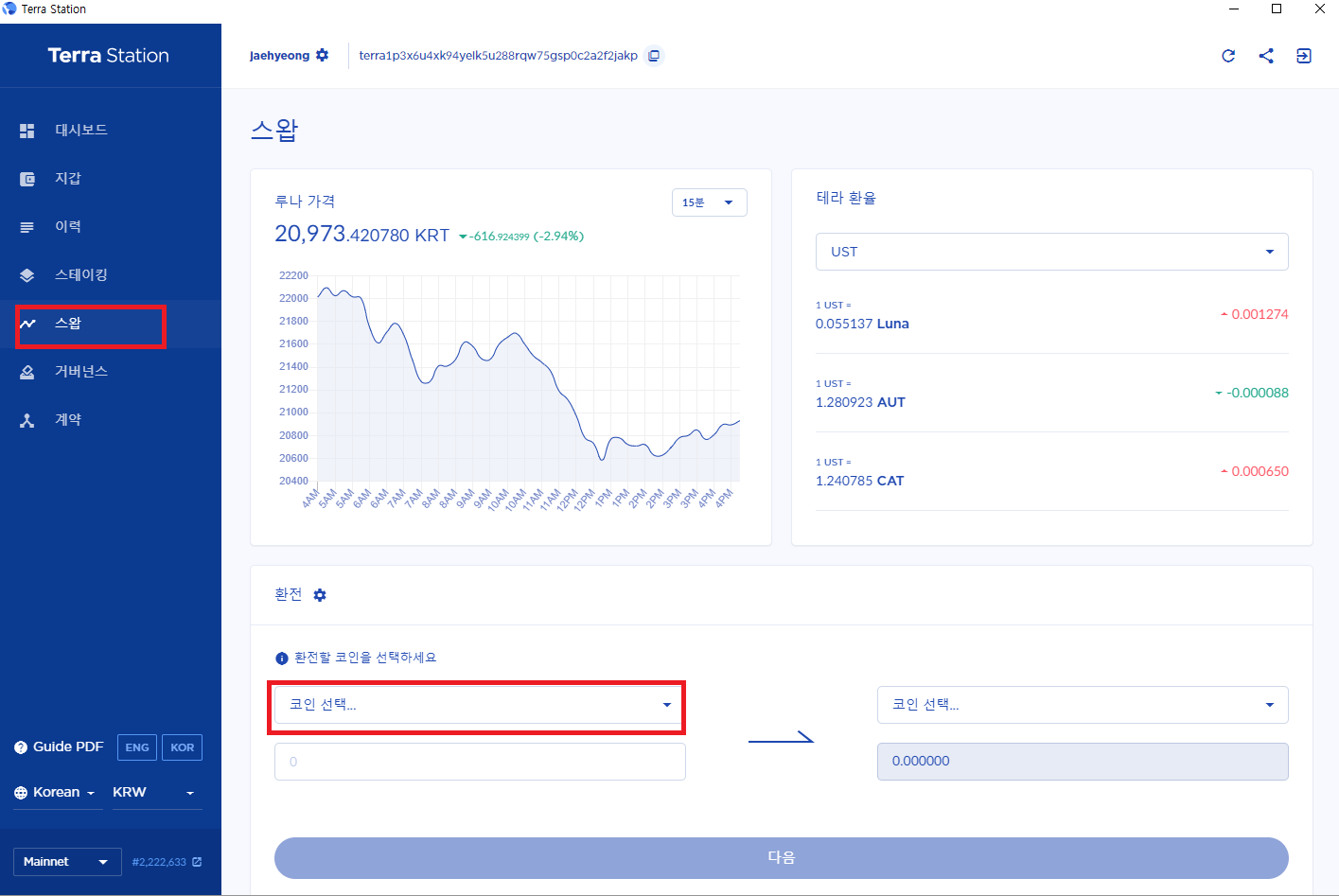Open block explorer external link icon

197,862
